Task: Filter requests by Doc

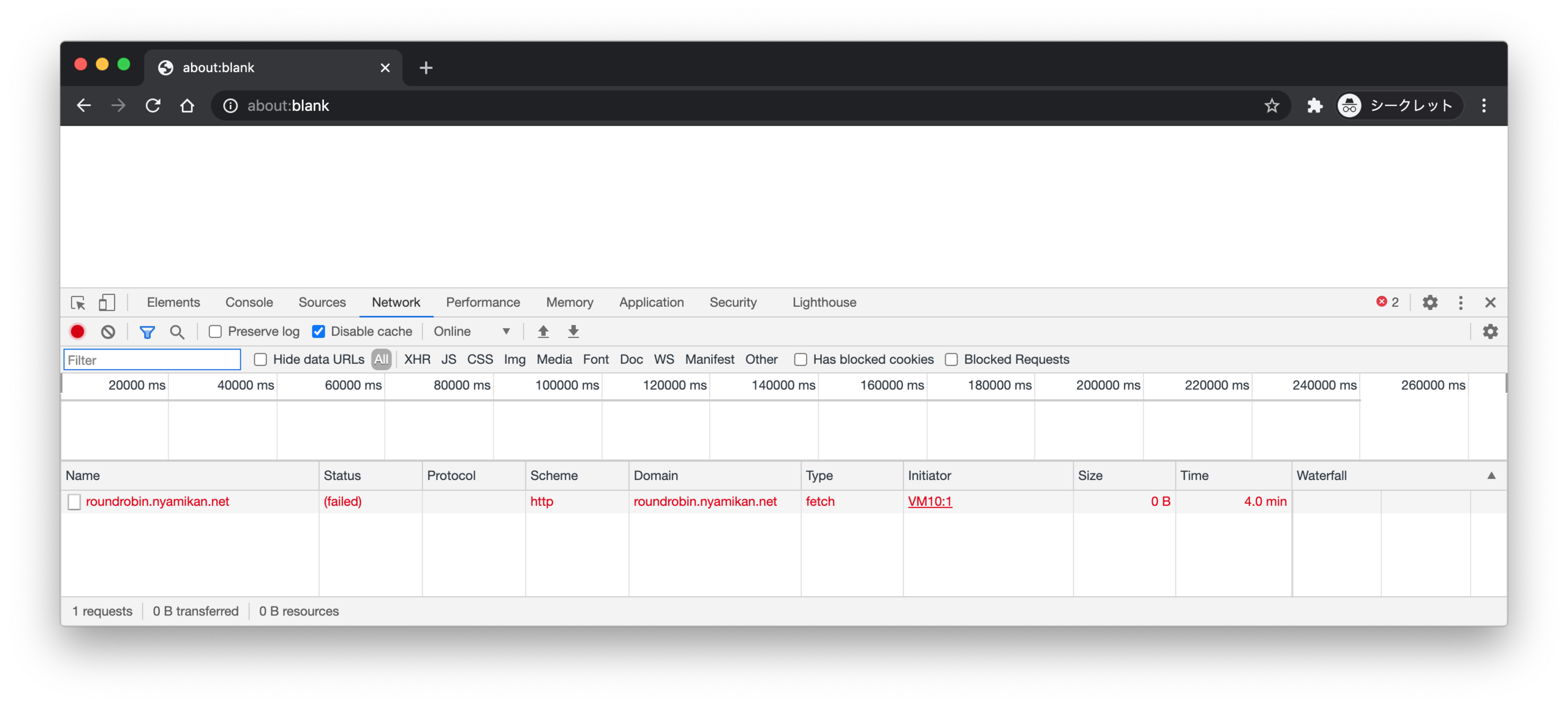Action: click(x=631, y=359)
